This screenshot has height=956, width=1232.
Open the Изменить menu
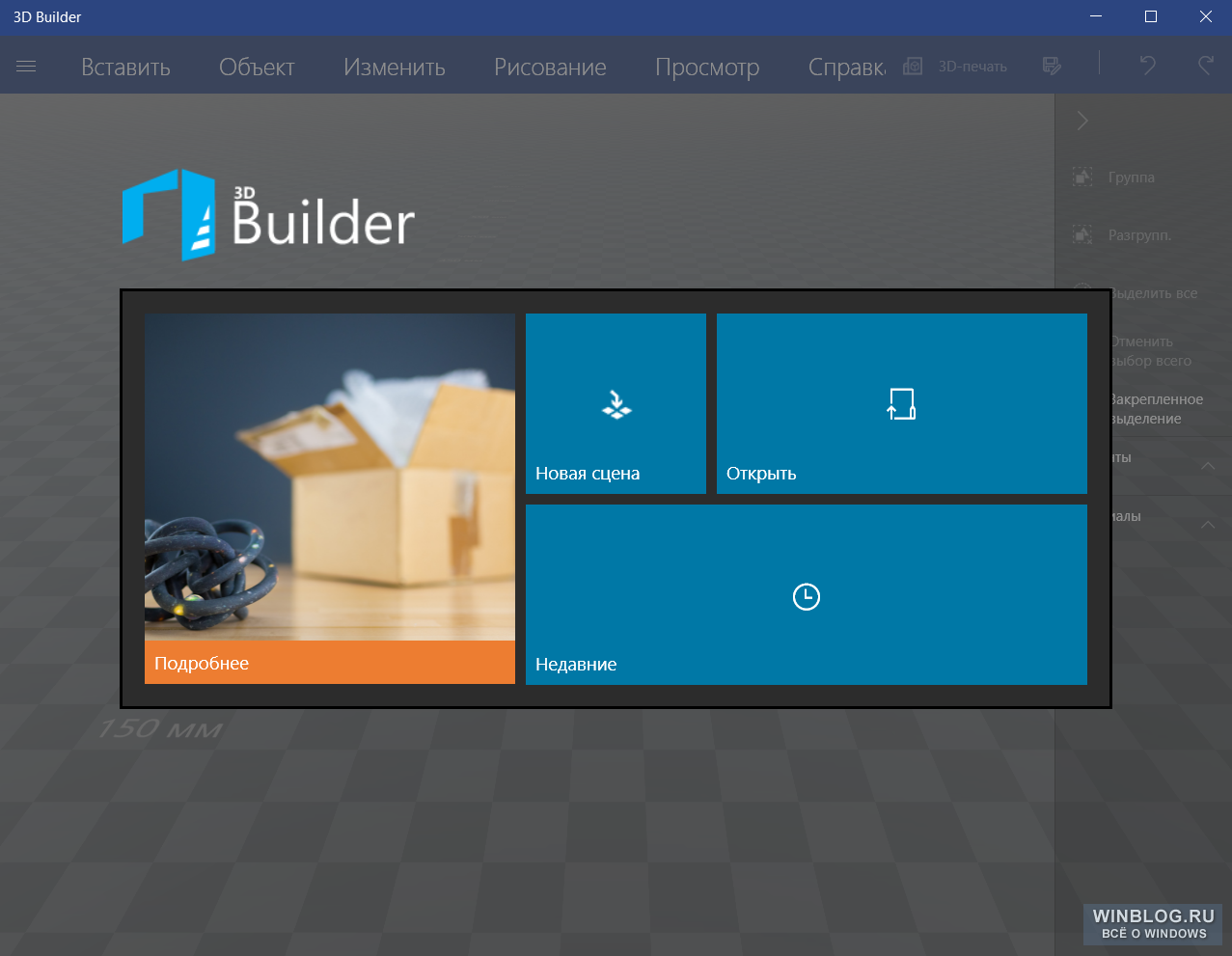395,68
